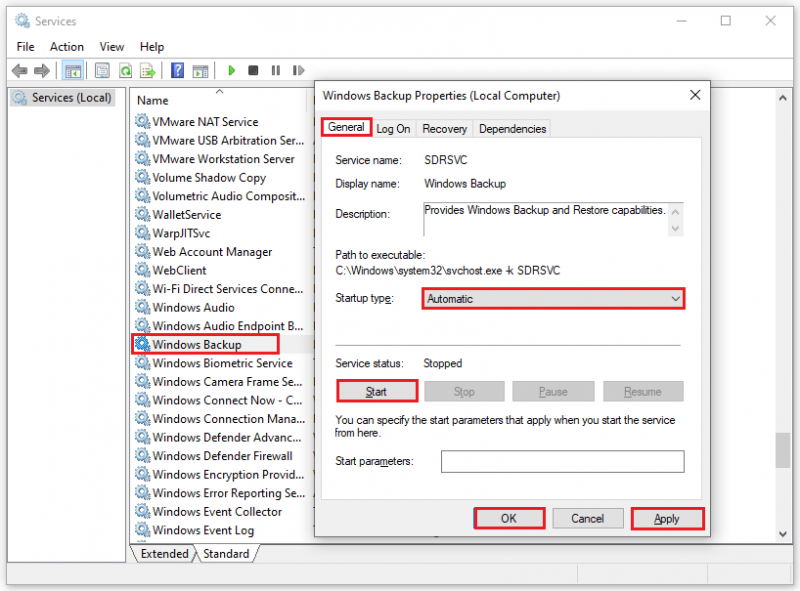Click the Export List toolbar icon
Image resolution: width=800 pixels, height=591 pixels.
coord(148,70)
